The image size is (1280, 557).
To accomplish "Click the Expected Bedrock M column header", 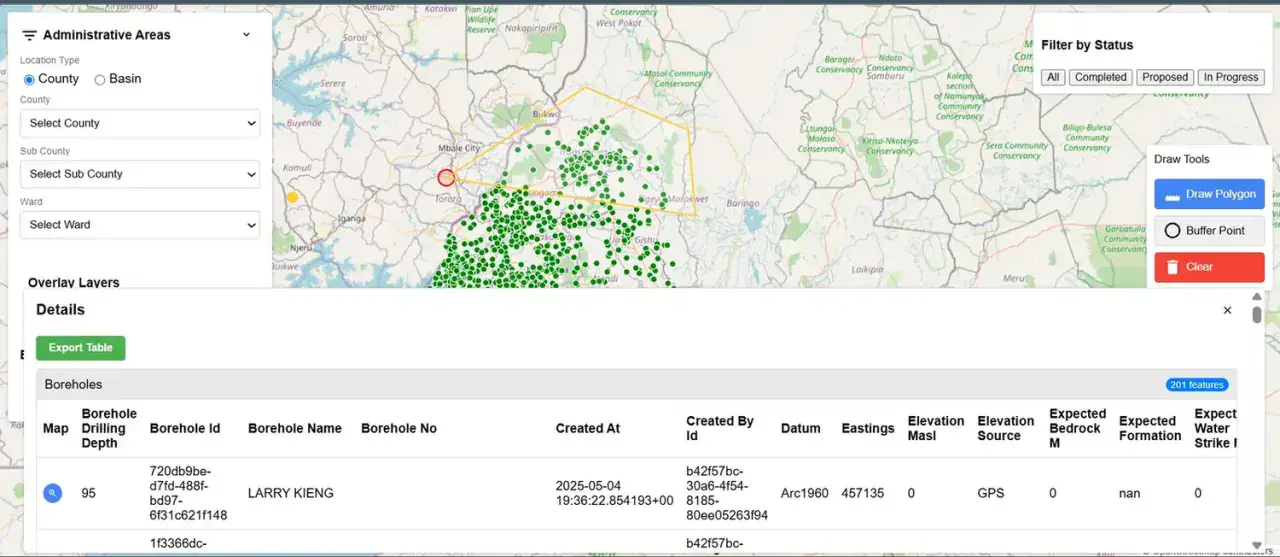I will pyautogui.click(x=1078, y=428).
